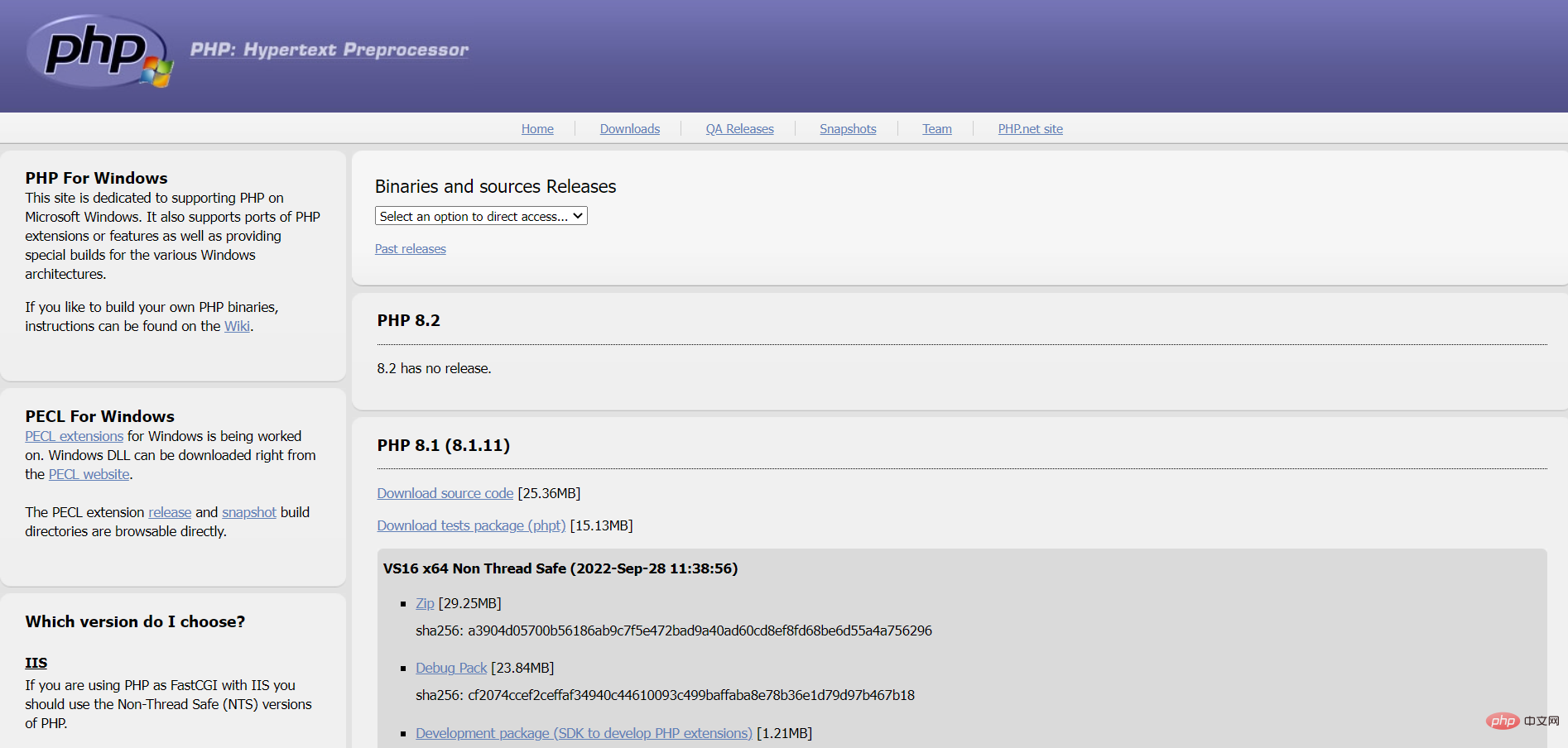Follow the Wiki link for build instructions

pyautogui.click(x=237, y=326)
